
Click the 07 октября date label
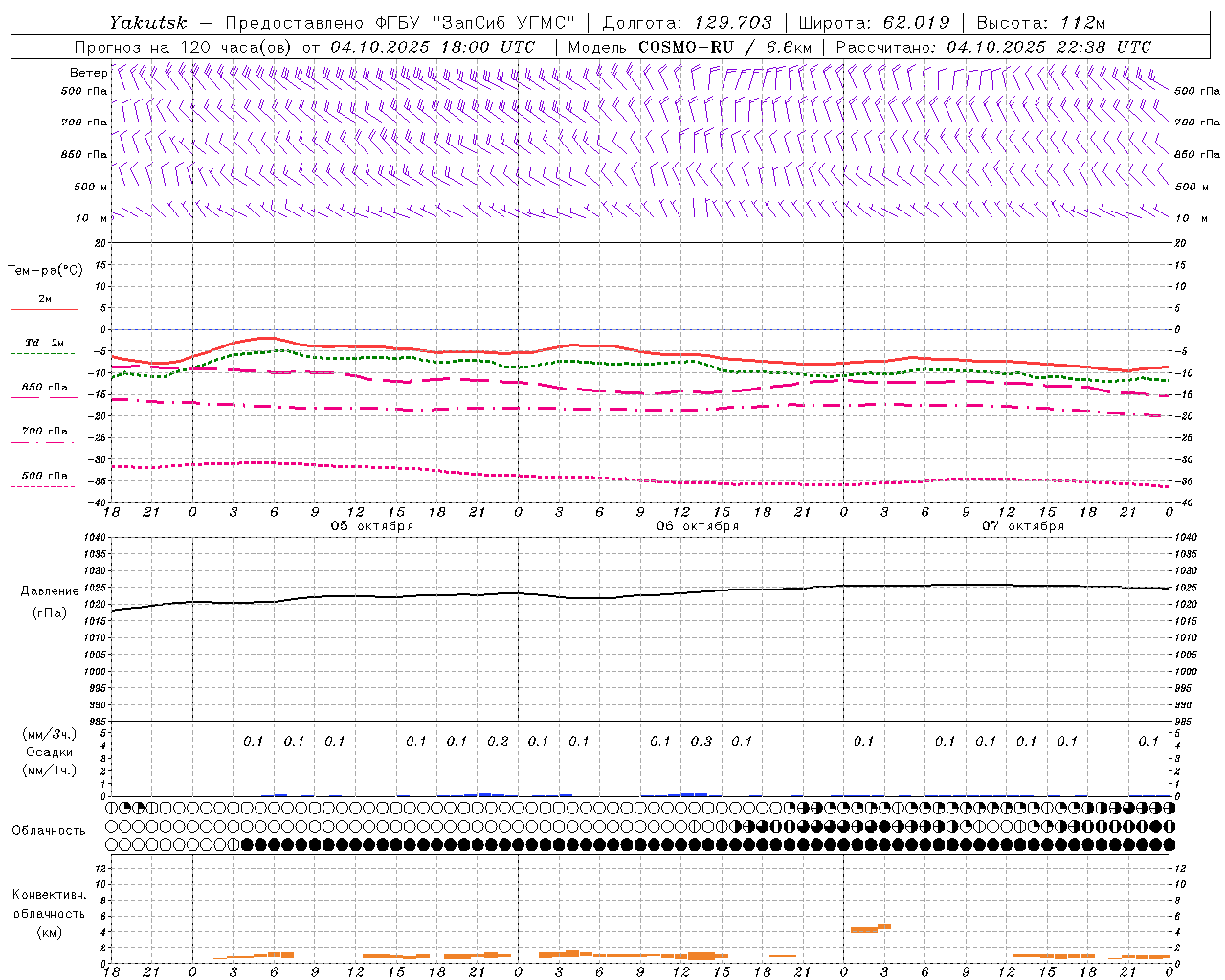[x=1023, y=526]
